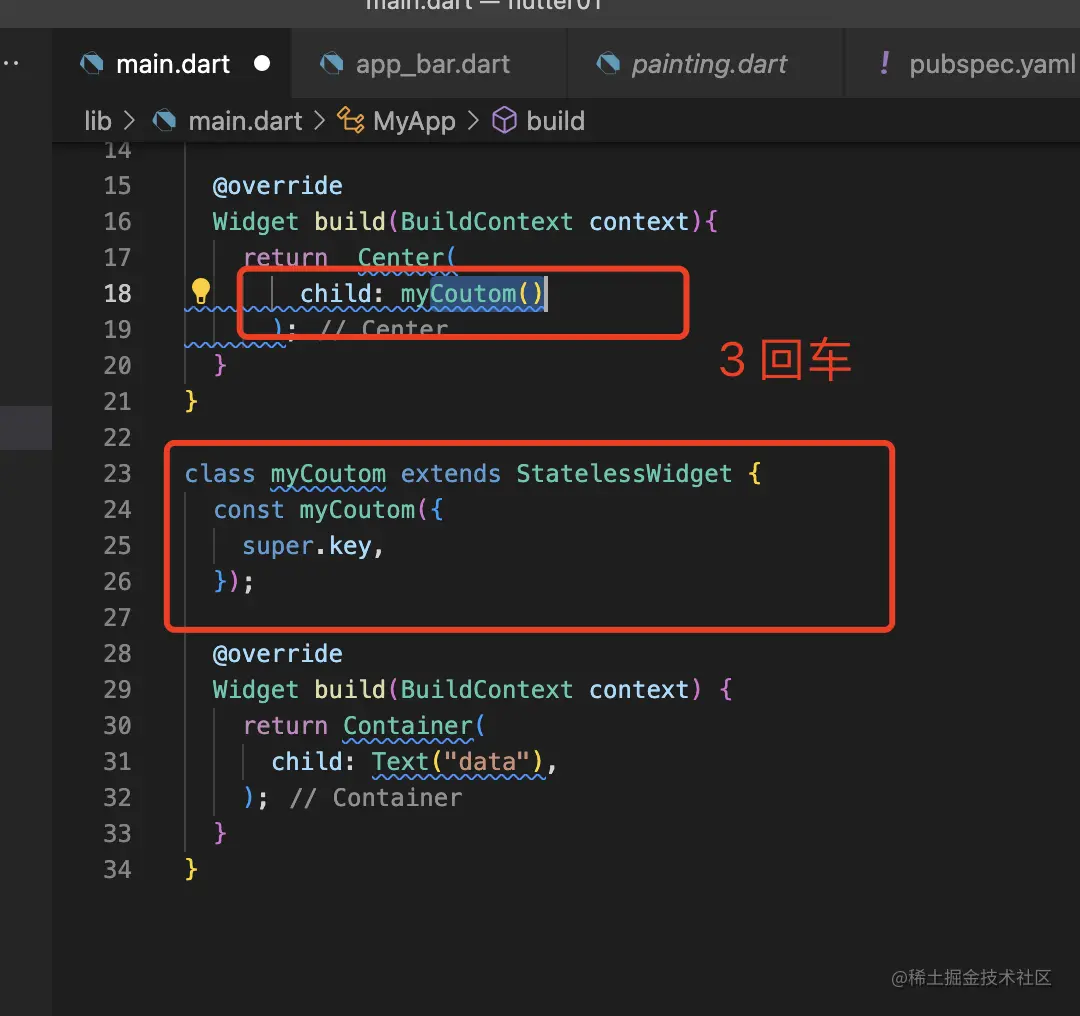Screen dimensions: 1080x1016
Task: Click '// Container' comment on line 32
Action: click(x=376, y=798)
